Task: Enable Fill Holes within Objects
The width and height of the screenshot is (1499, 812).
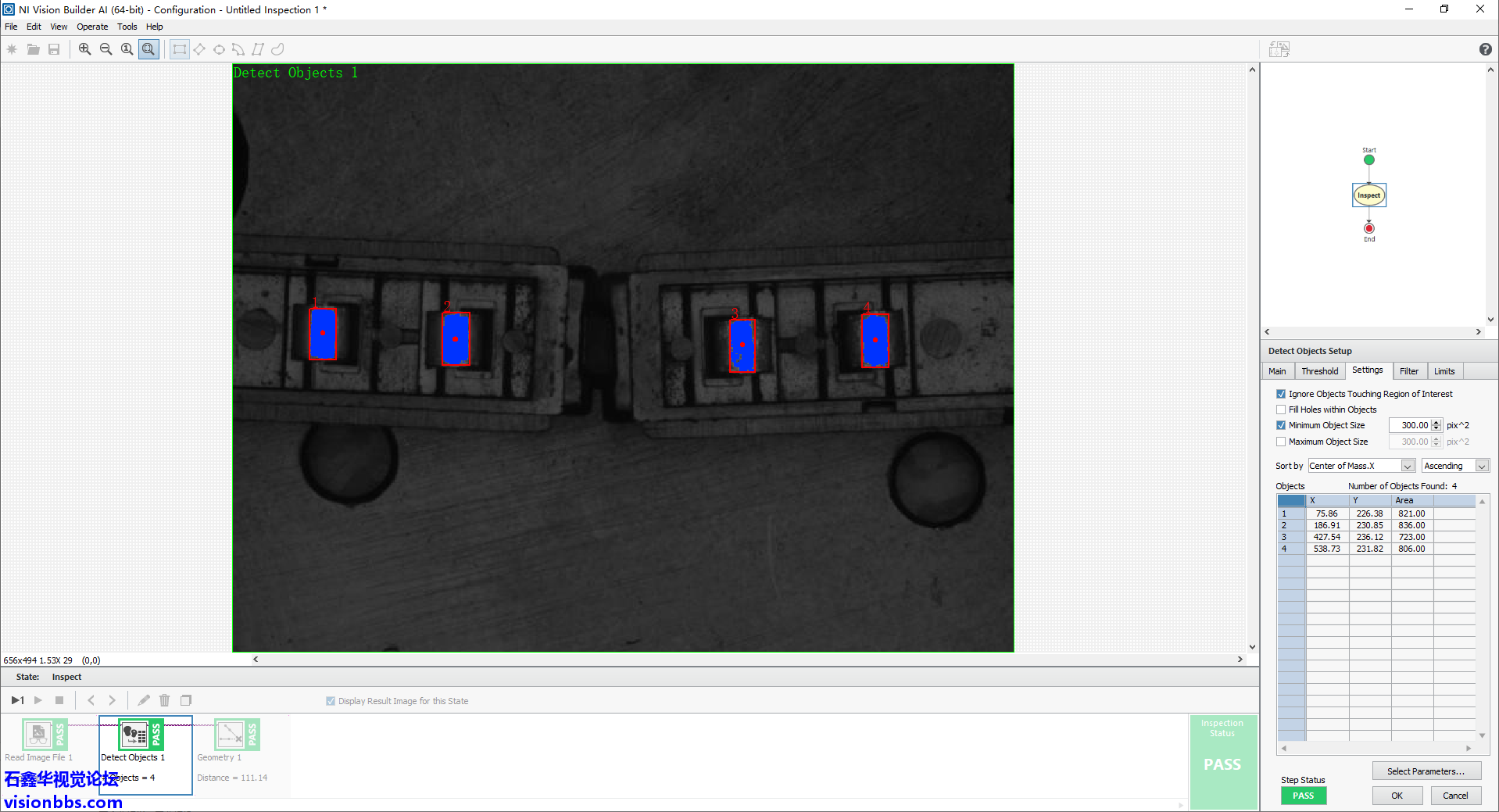Action: (x=1281, y=410)
